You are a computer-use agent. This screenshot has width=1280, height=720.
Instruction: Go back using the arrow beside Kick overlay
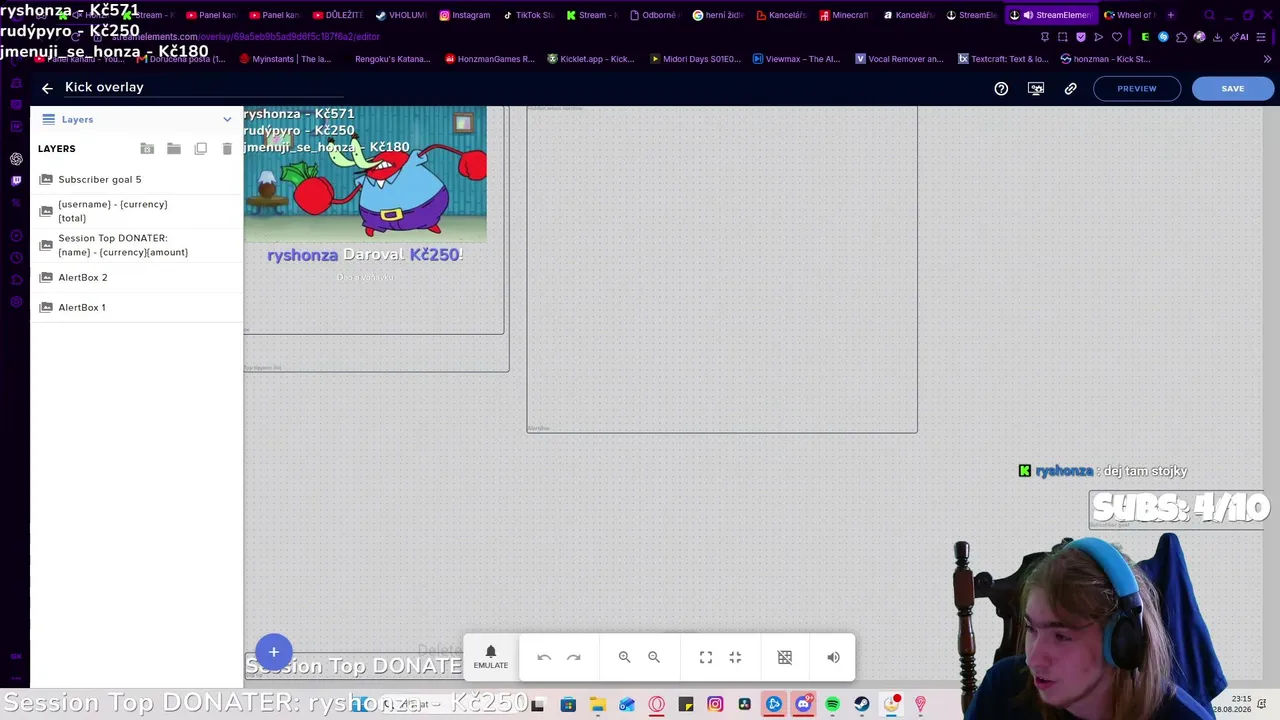coord(47,88)
